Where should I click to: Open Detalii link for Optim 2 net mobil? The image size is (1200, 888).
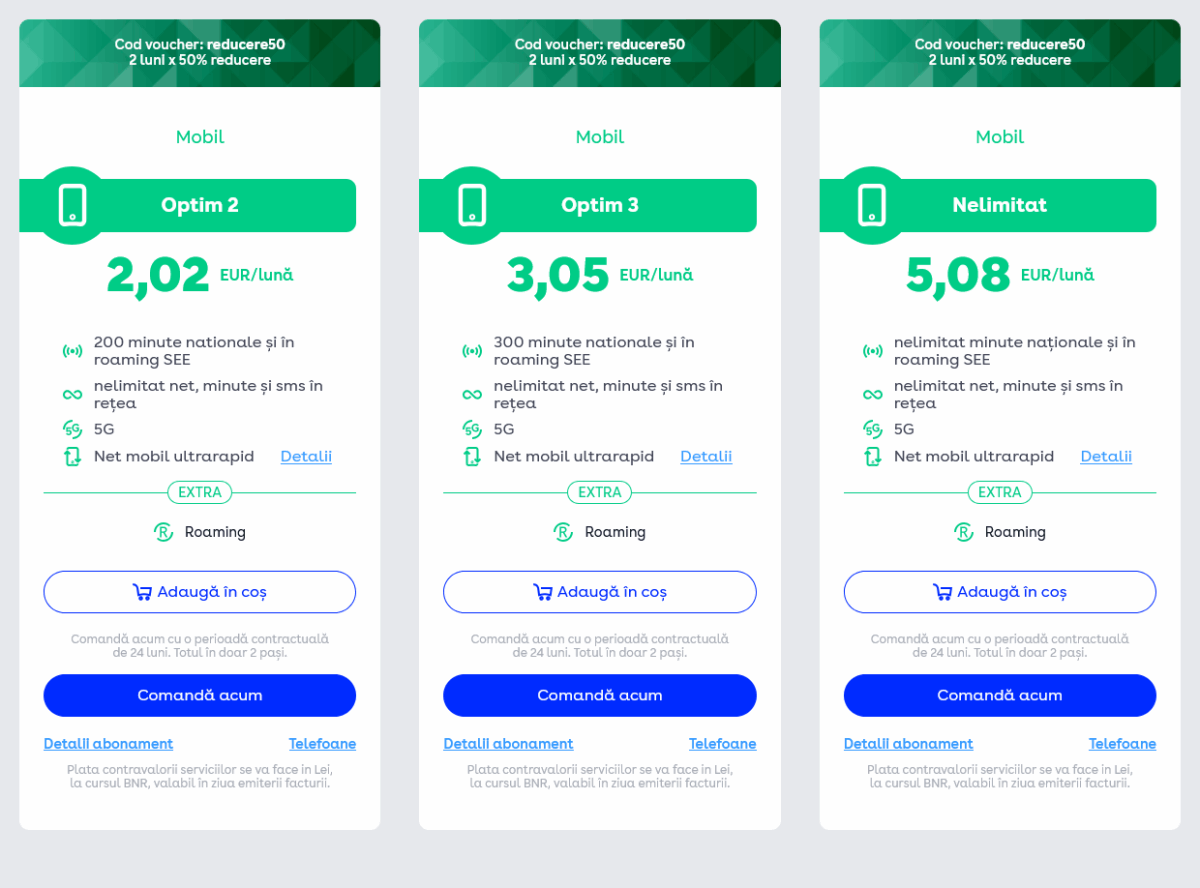(x=306, y=457)
